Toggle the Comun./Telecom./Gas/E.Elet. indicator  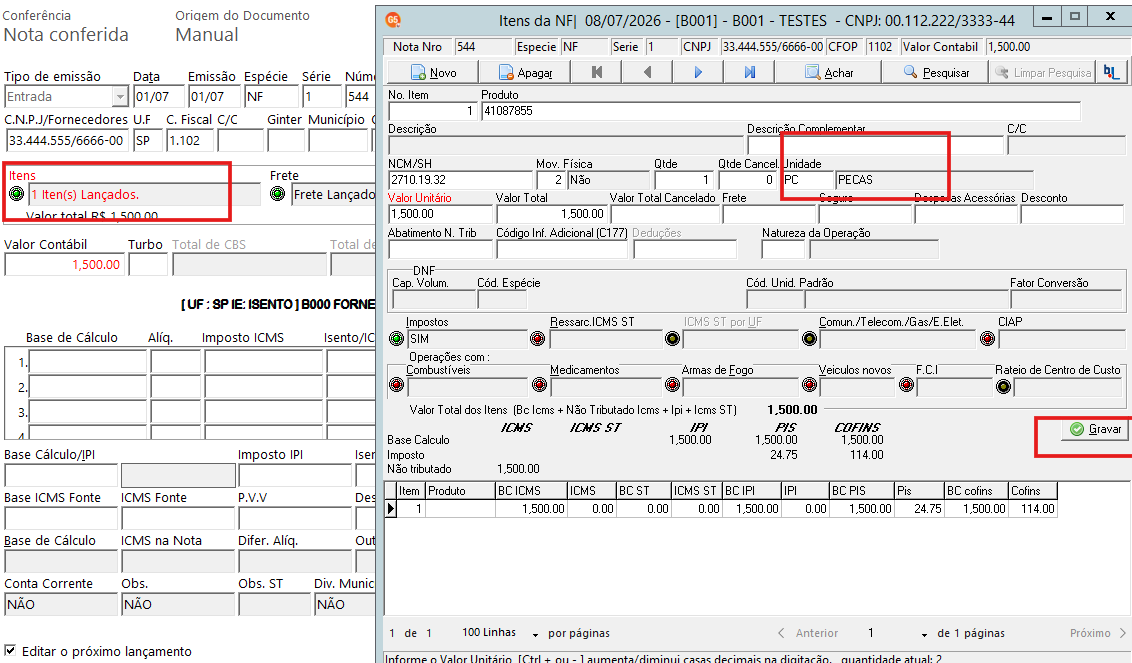pyautogui.click(x=809, y=339)
